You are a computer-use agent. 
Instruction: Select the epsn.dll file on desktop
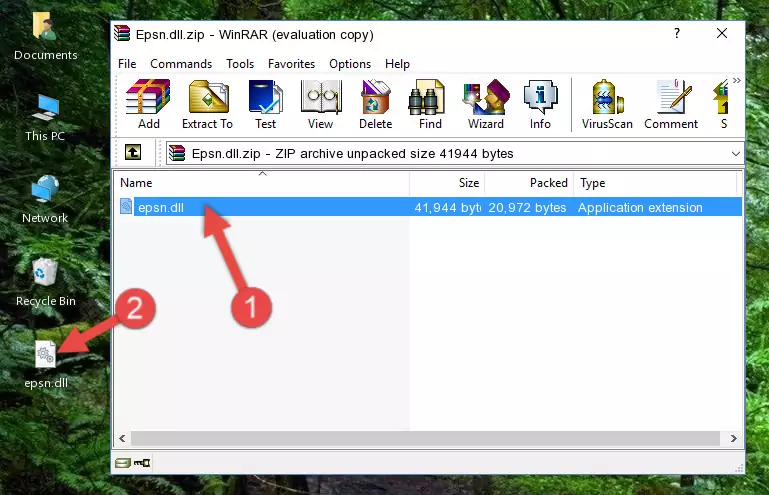point(46,365)
